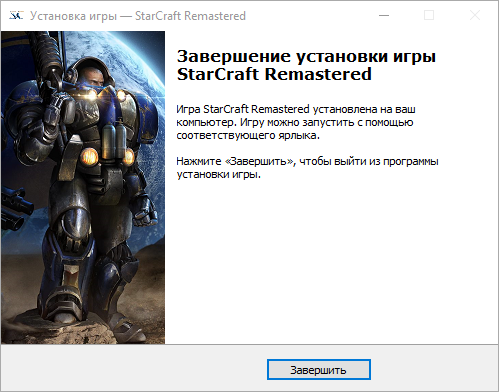
Task: Click the title text Установка игры — StarCraft Remastered
Action: pos(138,16)
